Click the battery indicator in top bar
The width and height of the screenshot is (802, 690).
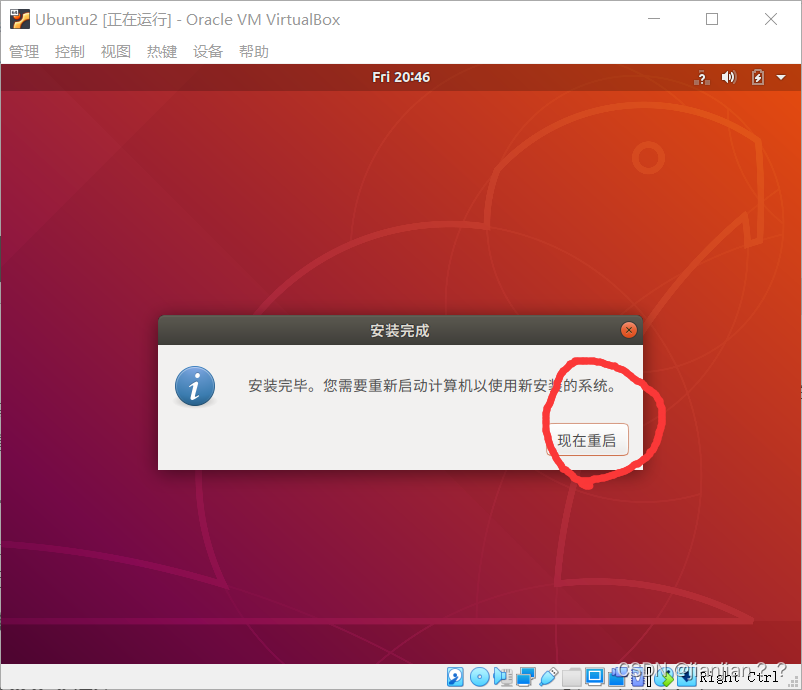[x=758, y=77]
